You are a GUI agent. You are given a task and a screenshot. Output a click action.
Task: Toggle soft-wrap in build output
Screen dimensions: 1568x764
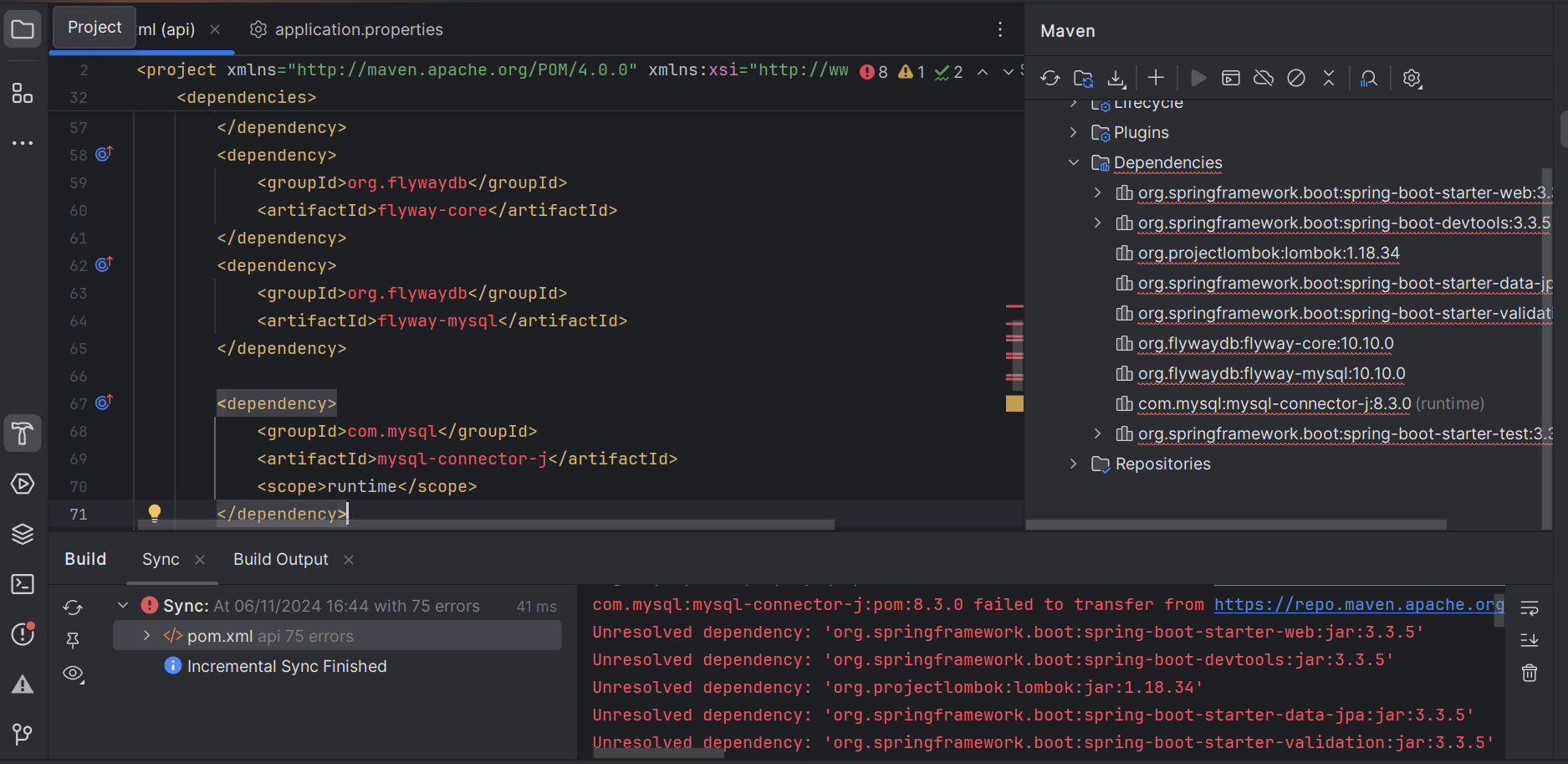[x=1530, y=608]
